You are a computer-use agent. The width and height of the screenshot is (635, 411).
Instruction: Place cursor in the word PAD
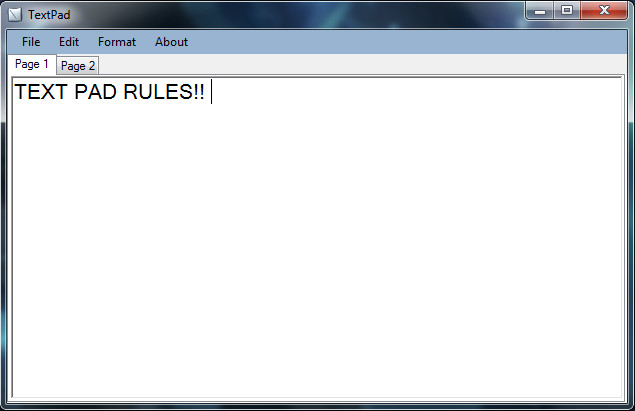click(x=96, y=92)
